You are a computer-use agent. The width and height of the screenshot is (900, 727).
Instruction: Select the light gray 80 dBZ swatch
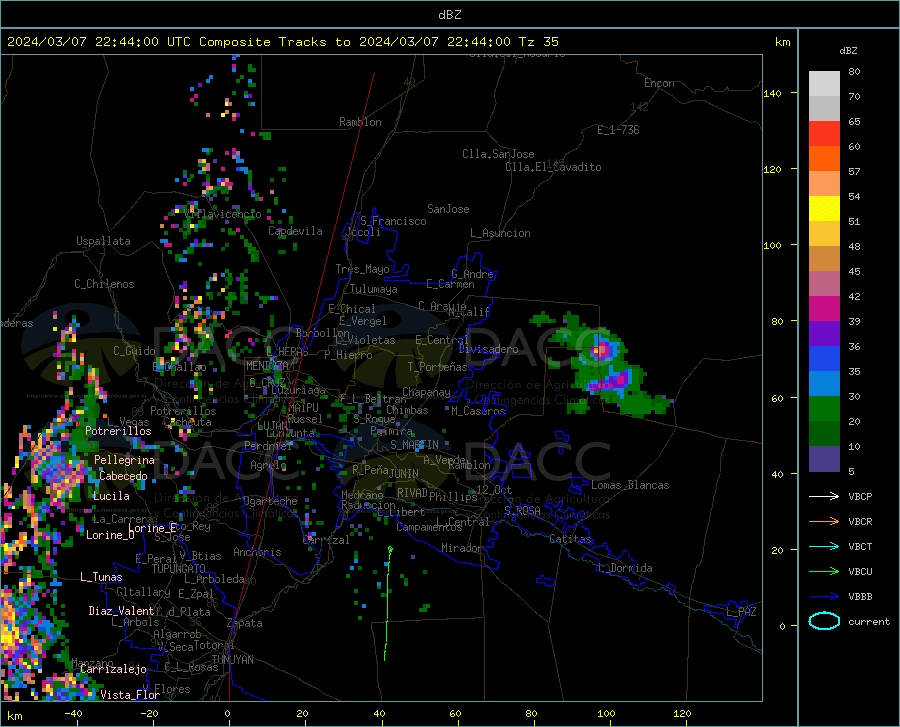[x=824, y=84]
